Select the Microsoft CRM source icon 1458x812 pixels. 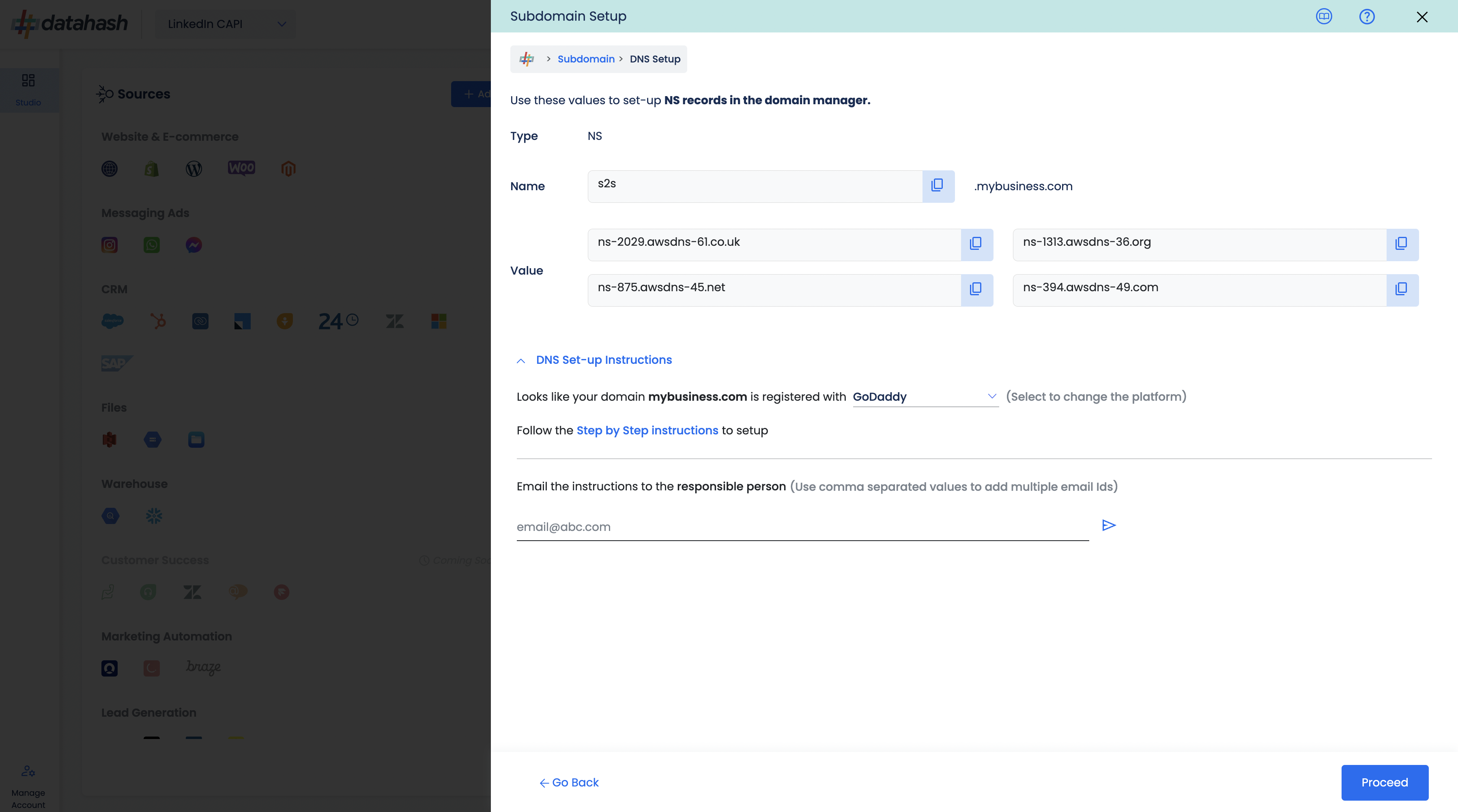point(439,321)
